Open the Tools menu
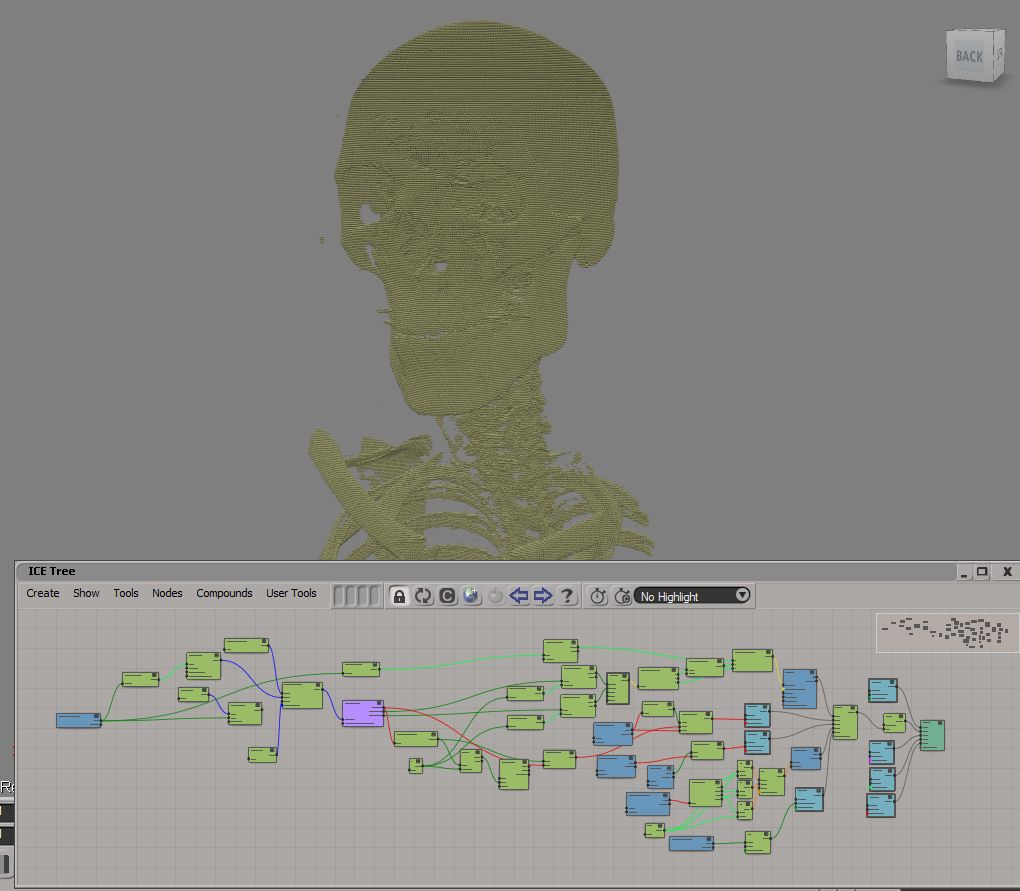 (x=126, y=593)
